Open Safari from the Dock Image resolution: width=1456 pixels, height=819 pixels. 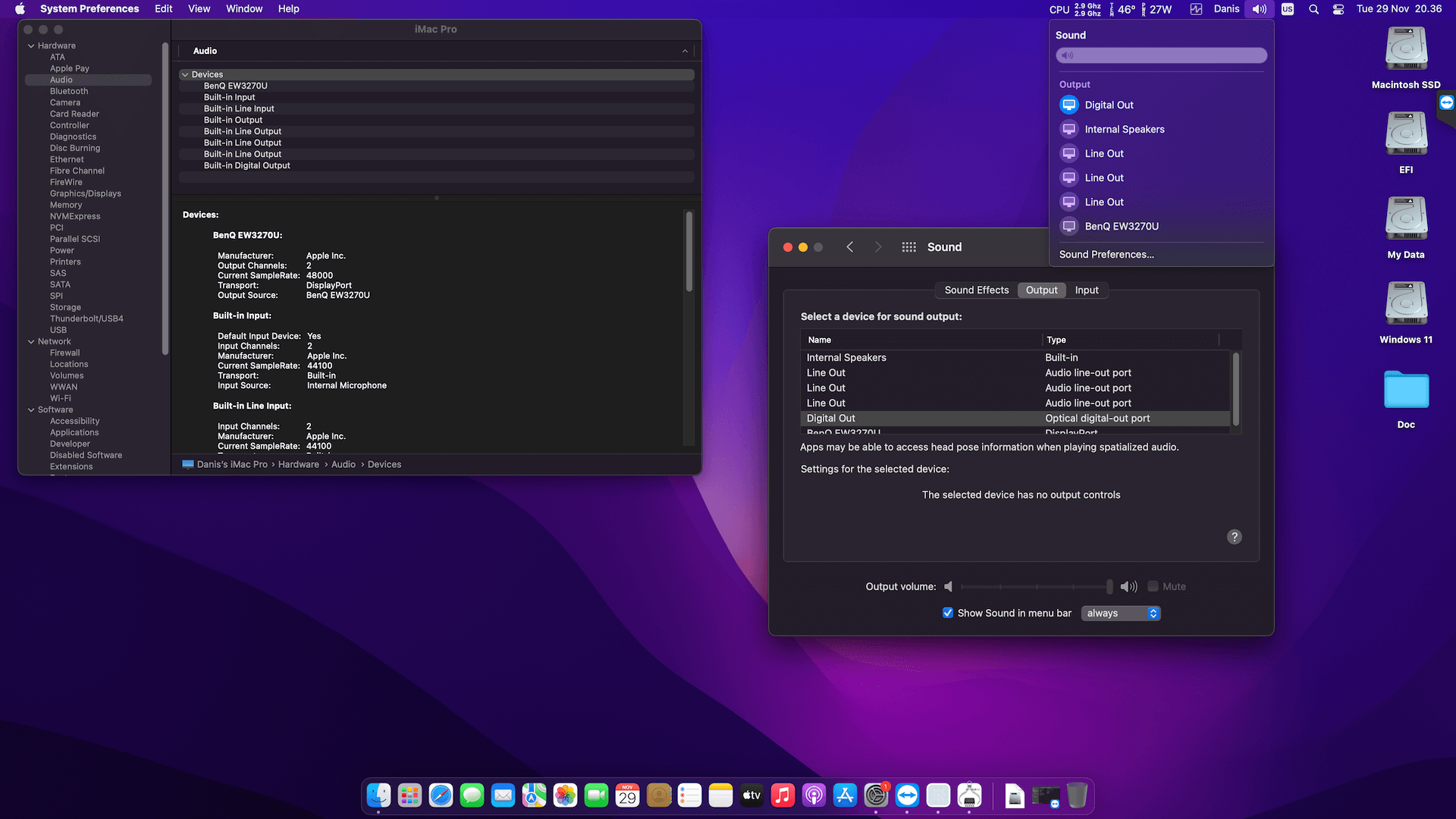pos(441,795)
